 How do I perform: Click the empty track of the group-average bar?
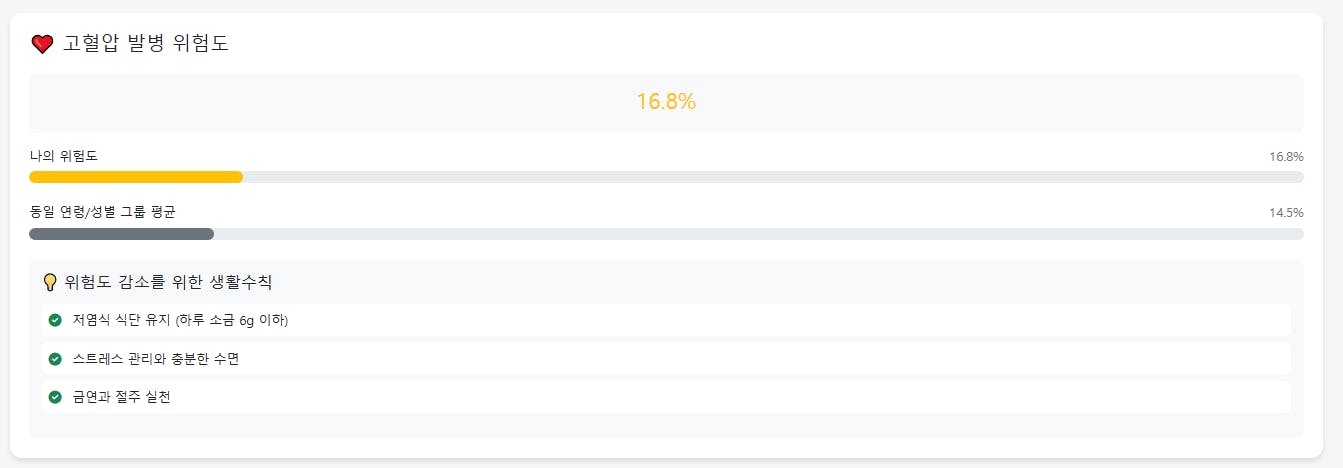click(x=759, y=234)
